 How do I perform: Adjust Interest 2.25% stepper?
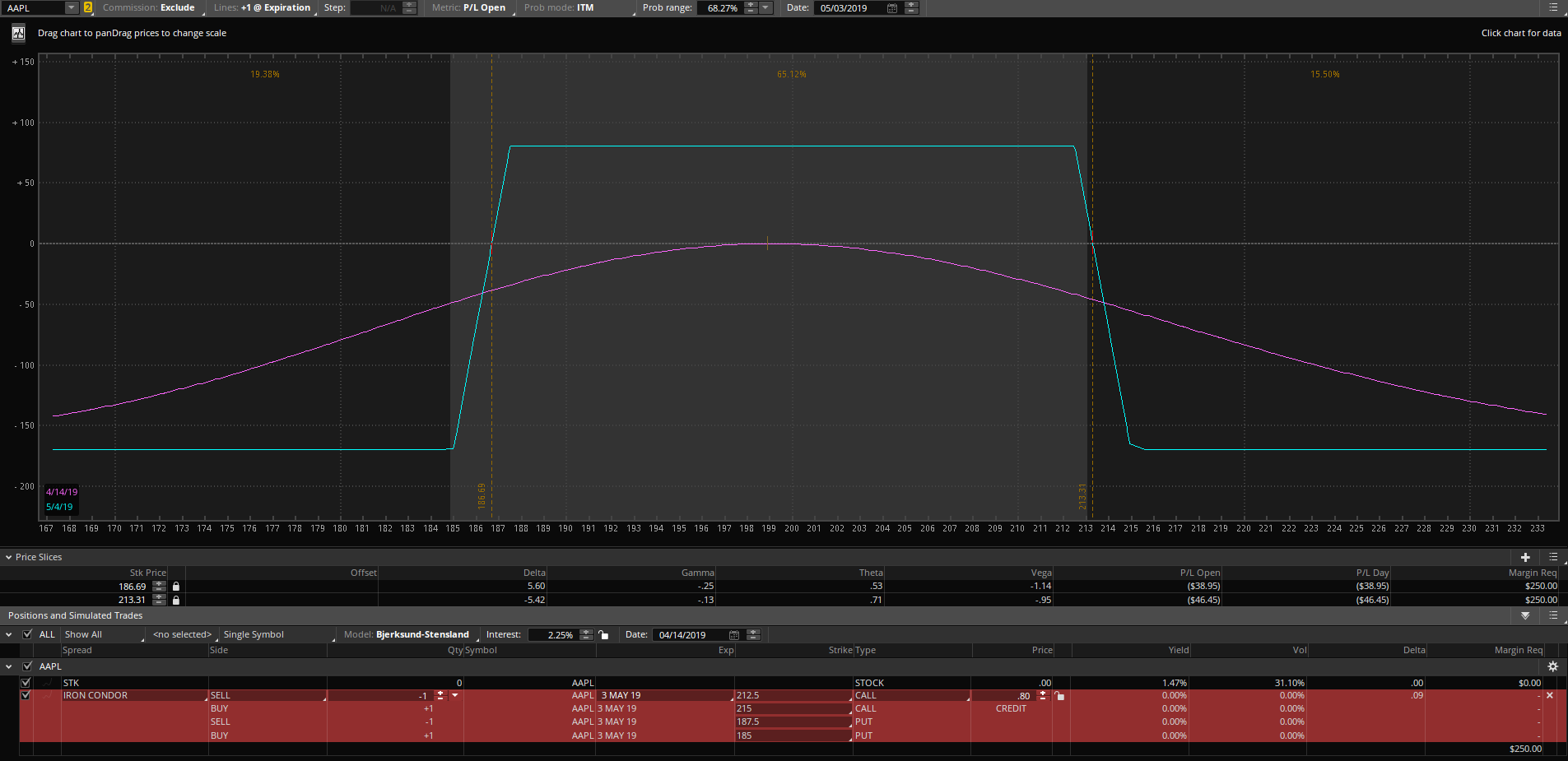586,634
